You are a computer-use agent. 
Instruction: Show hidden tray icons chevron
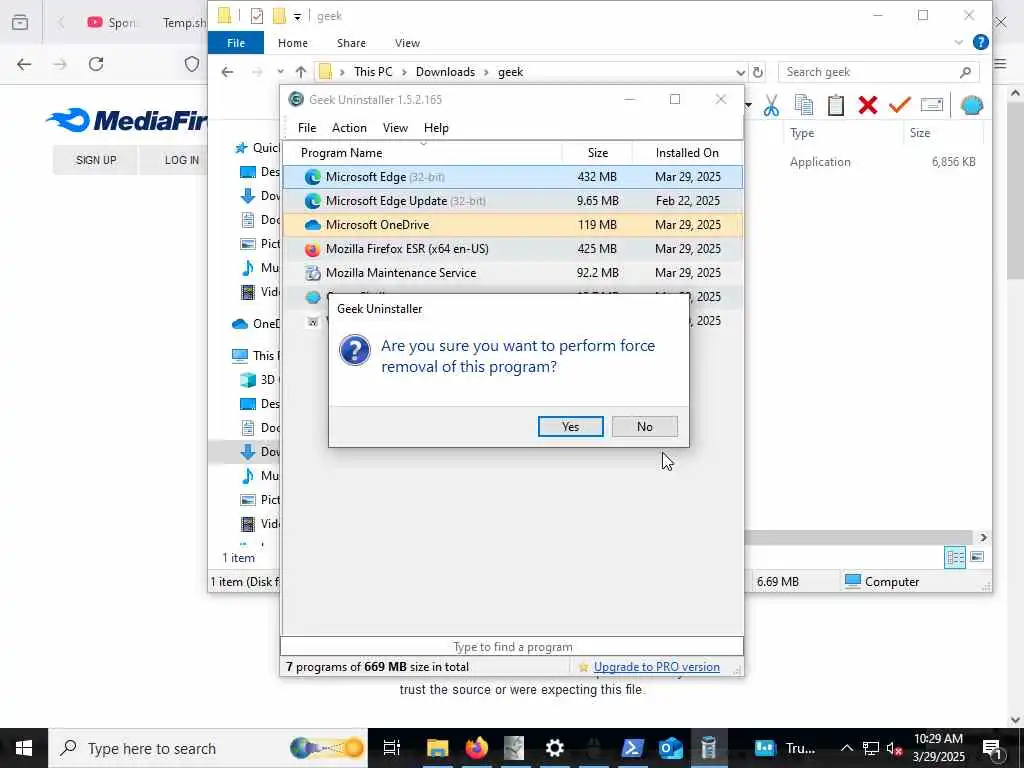846,748
